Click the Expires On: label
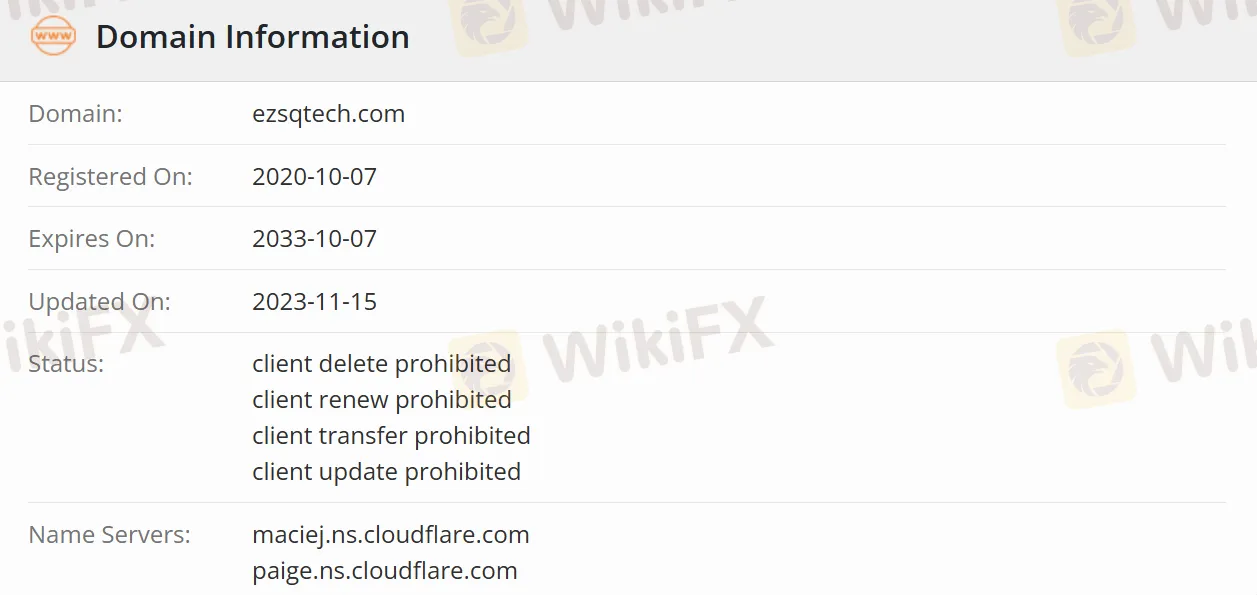The width and height of the screenshot is (1257, 595). [x=91, y=239]
